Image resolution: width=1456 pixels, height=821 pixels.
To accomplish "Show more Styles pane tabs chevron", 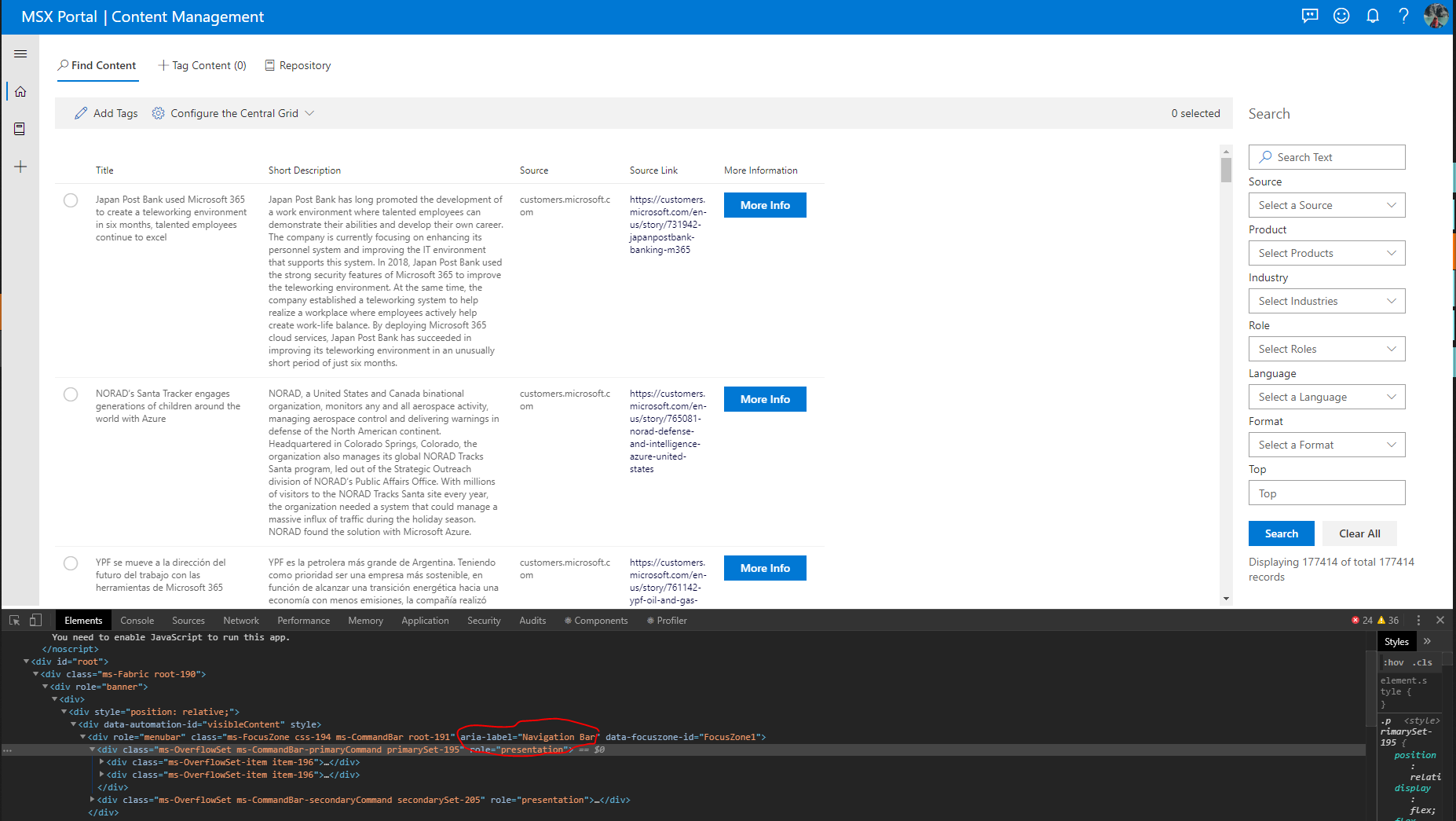I will (1428, 641).
